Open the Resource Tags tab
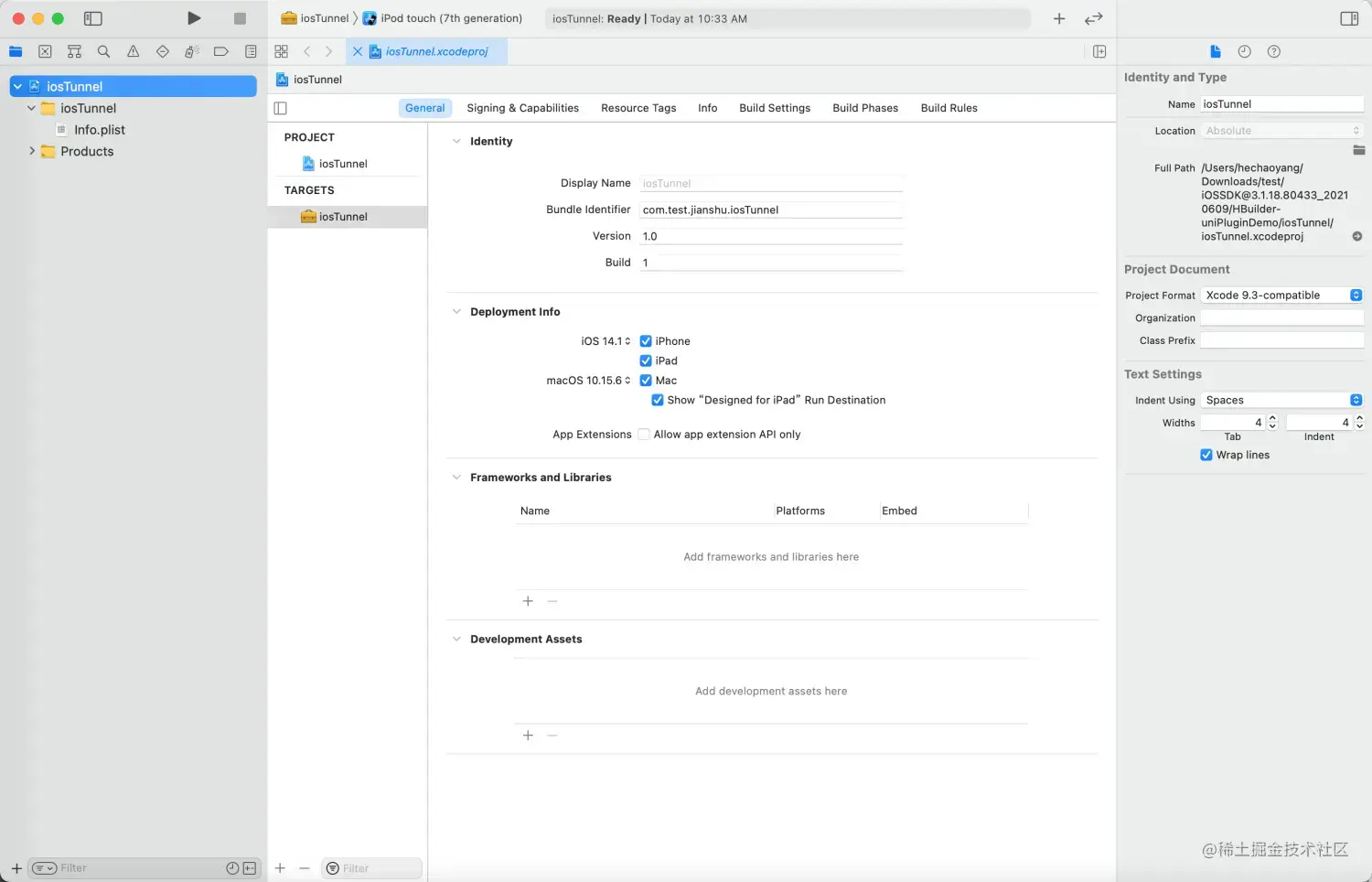The height and width of the screenshot is (882, 1372). click(638, 108)
